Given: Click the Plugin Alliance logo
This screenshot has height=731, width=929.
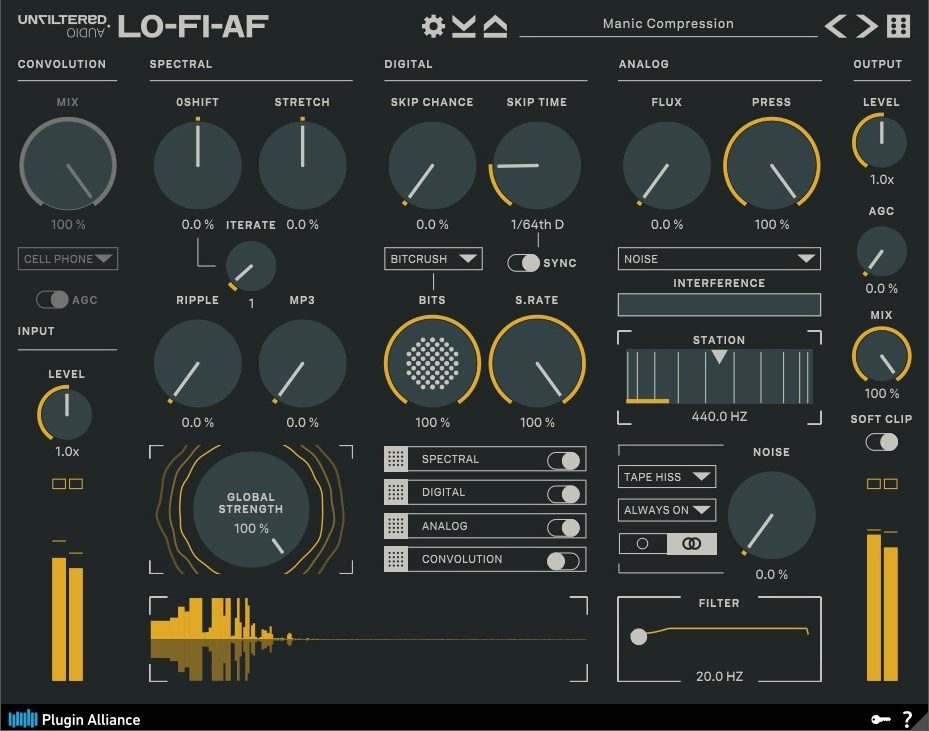Looking at the screenshot, I should click(75, 718).
